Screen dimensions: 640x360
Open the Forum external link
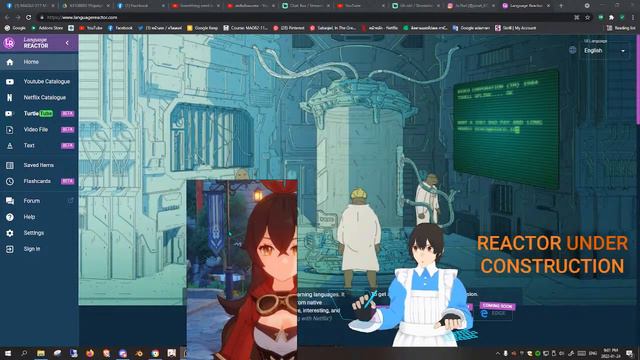[39, 201]
